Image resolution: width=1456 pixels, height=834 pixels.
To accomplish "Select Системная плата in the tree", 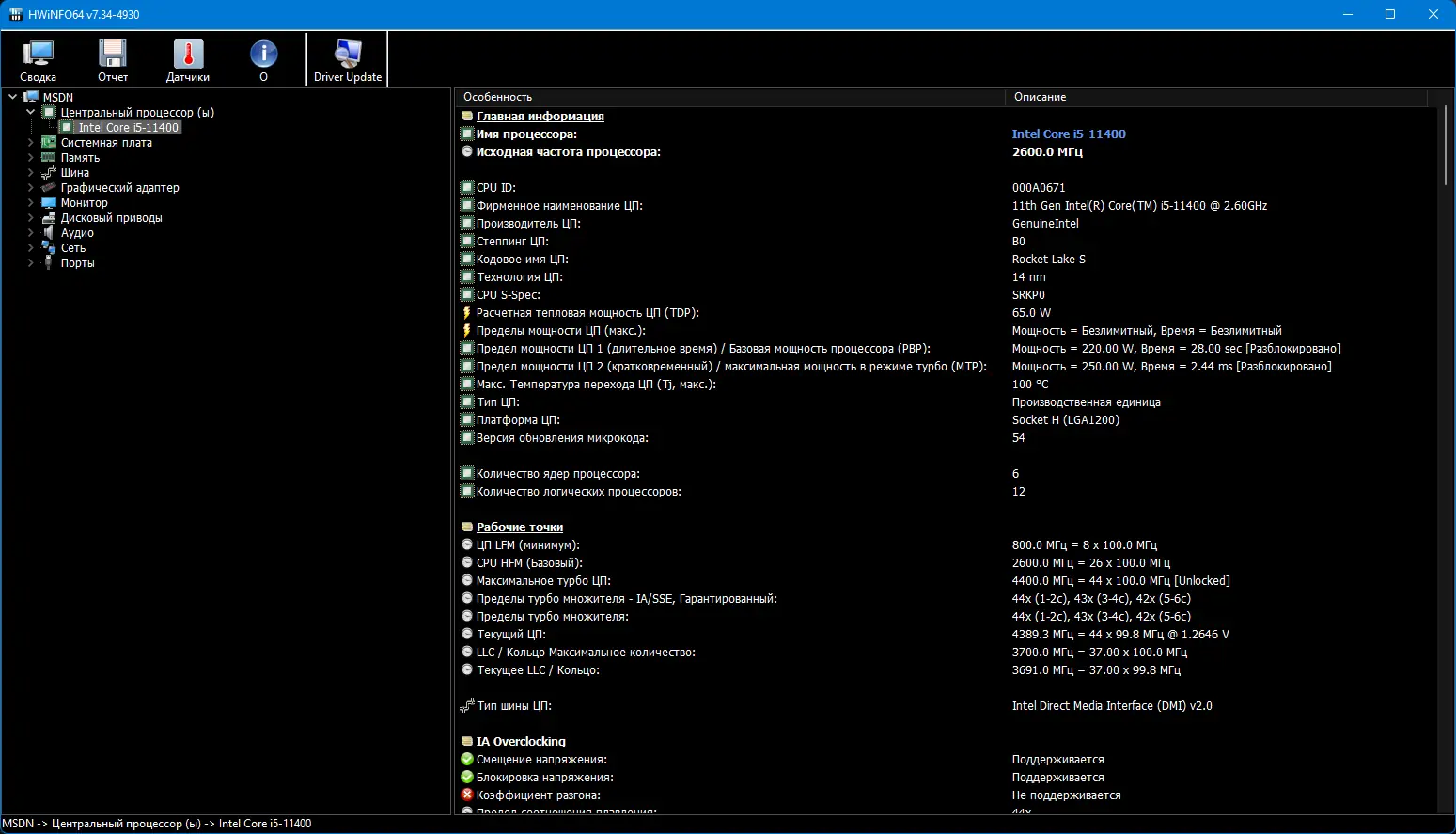I will (106, 142).
